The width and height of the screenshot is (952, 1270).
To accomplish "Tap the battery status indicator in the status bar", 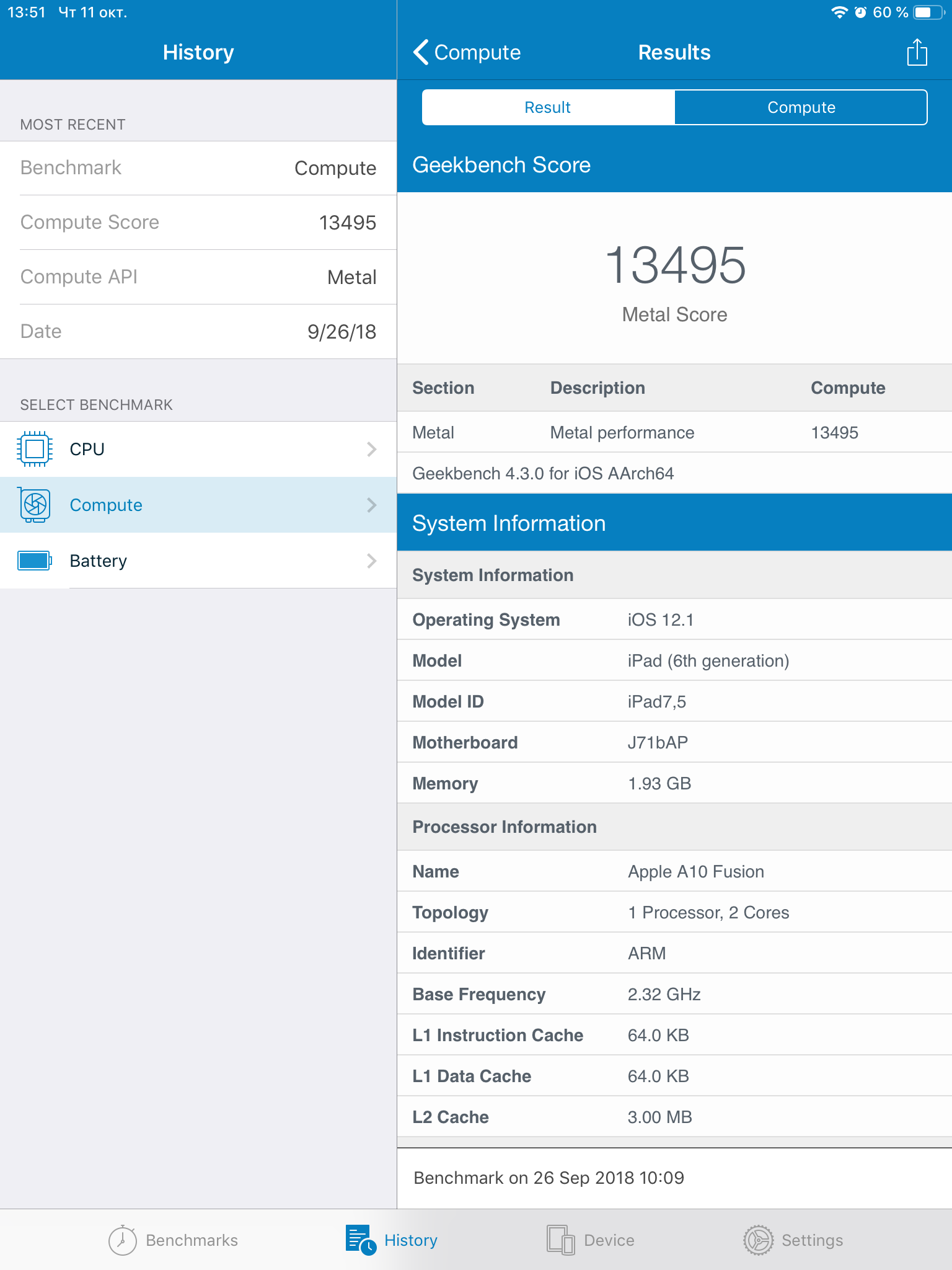I will pos(928,12).
